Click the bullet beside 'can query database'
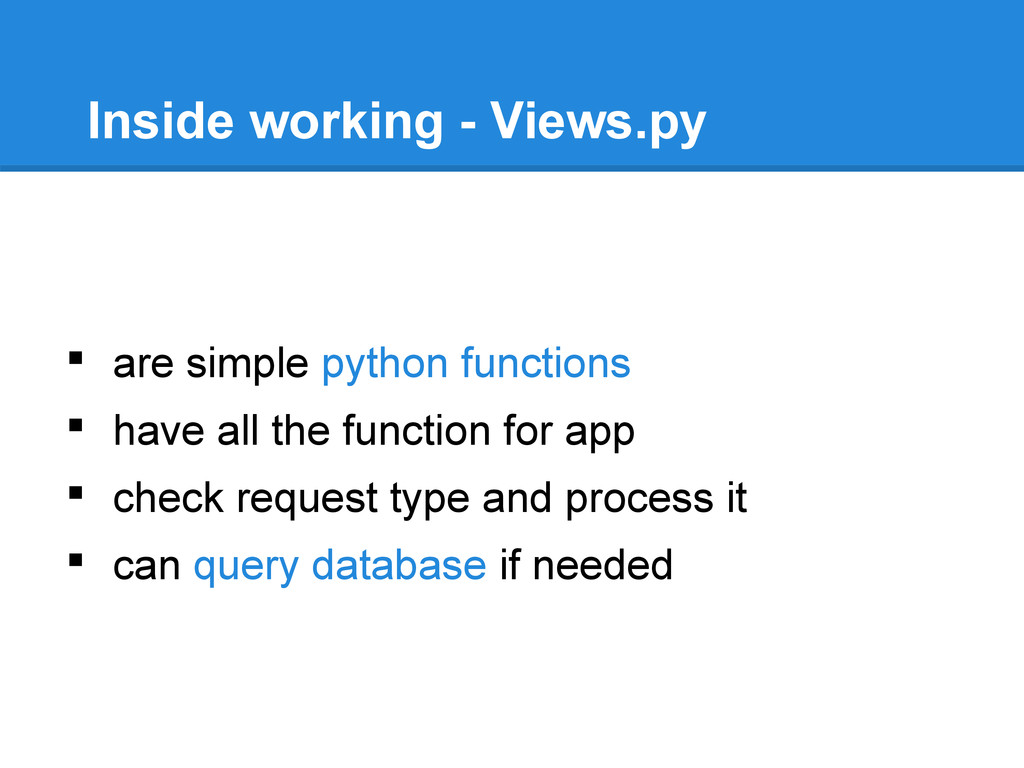 pos(76,560)
